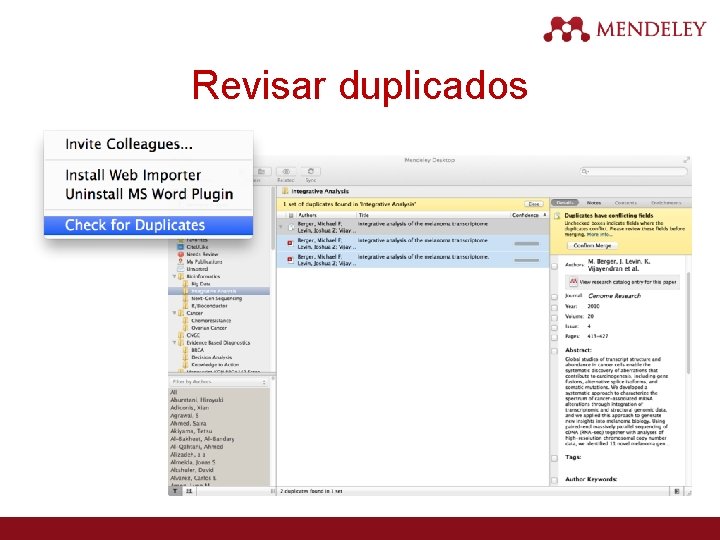Screen dimensions: 720x540
Task: Switch to the Details tab
Action: point(564,202)
